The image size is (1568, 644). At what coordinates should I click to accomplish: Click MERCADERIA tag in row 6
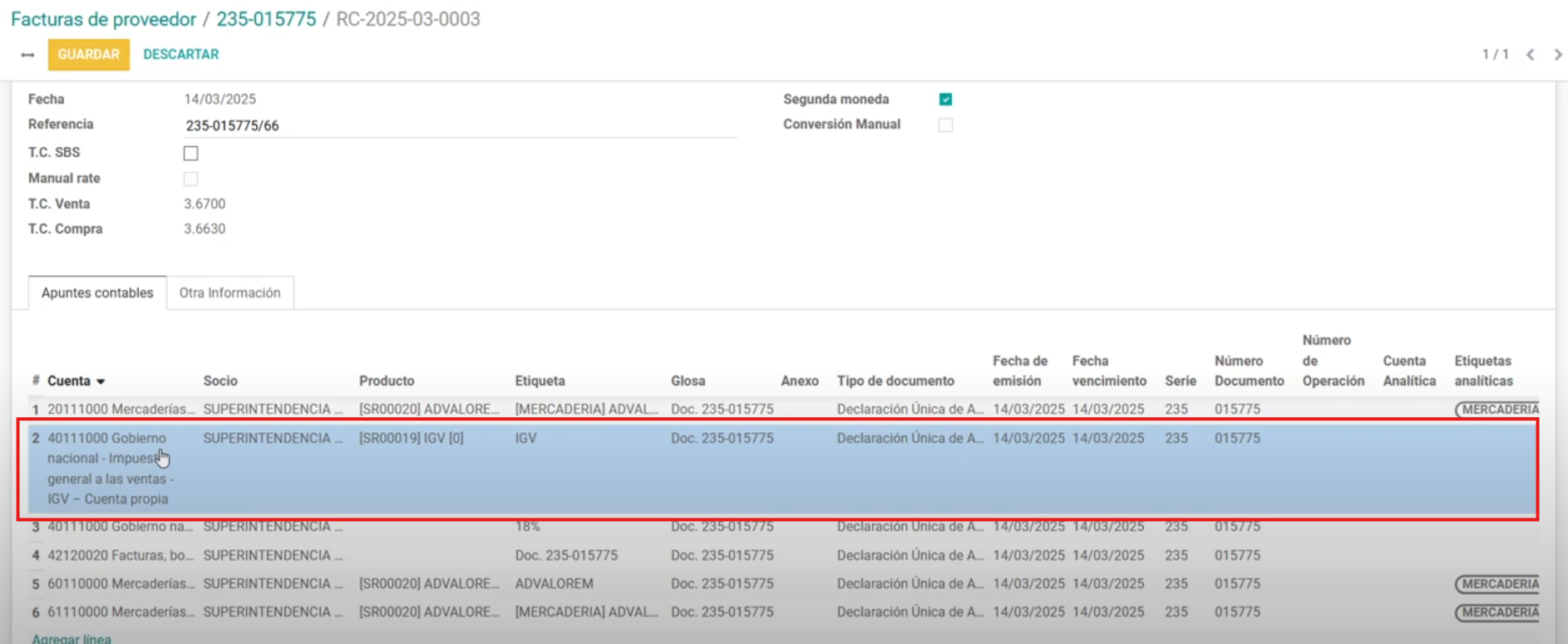click(1498, 612)
